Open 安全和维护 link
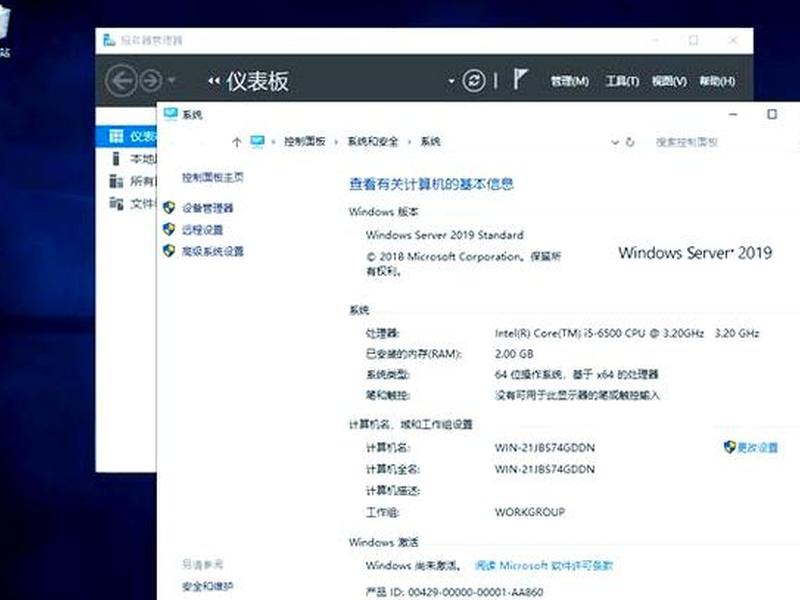Viewport: 800px width, 600px height. coord(208,586)
